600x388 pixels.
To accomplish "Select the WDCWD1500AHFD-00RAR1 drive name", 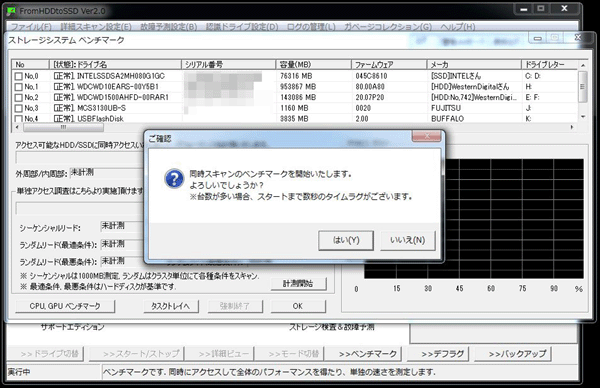I will (123, 98).
